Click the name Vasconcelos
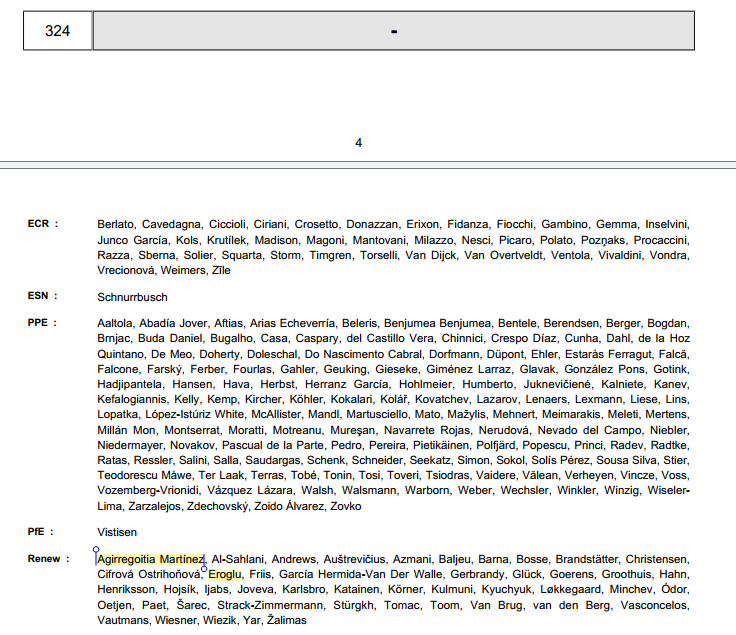 (653, 605)
